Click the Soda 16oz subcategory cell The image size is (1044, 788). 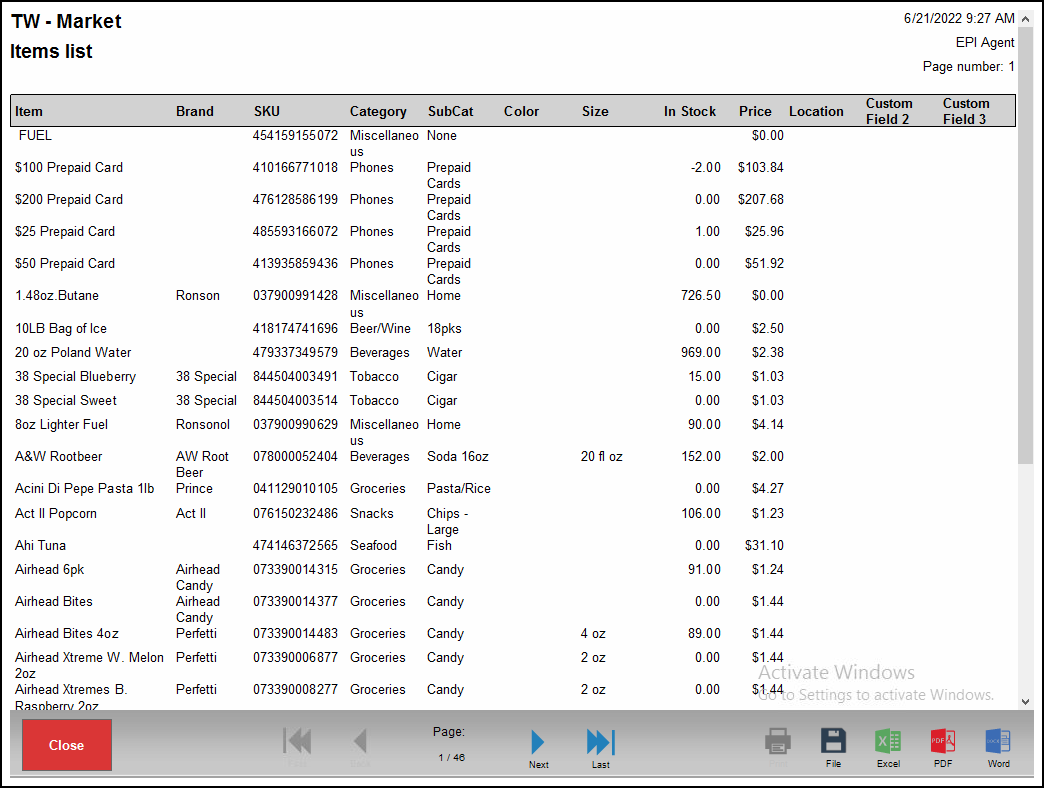(457, 457)
